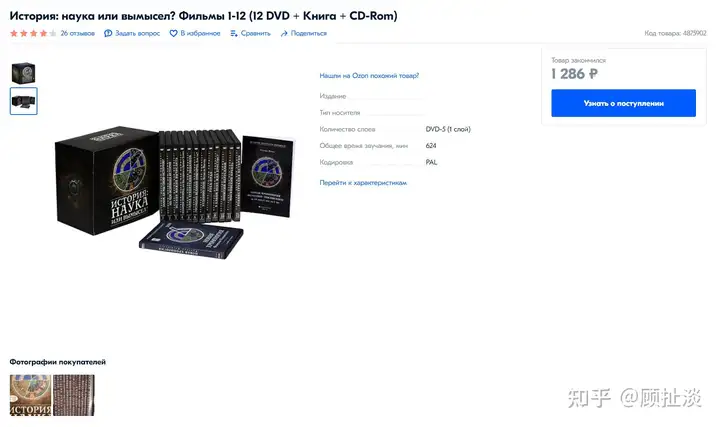Open main product image of DVD set
This screenshot has height=427, width=720.
[x=174, y=192]
